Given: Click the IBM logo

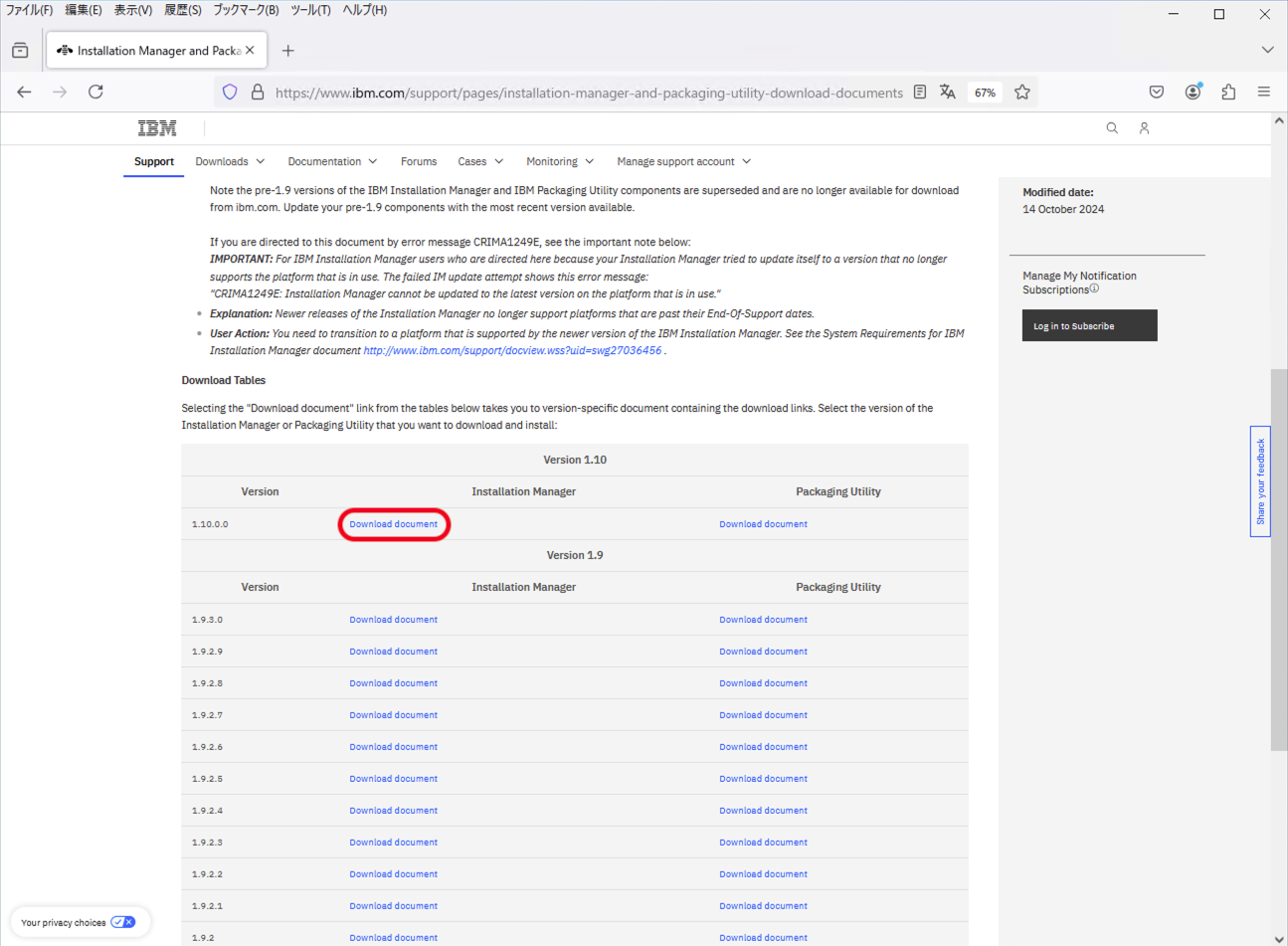Looking at the screenshot, I should point(157,128).
